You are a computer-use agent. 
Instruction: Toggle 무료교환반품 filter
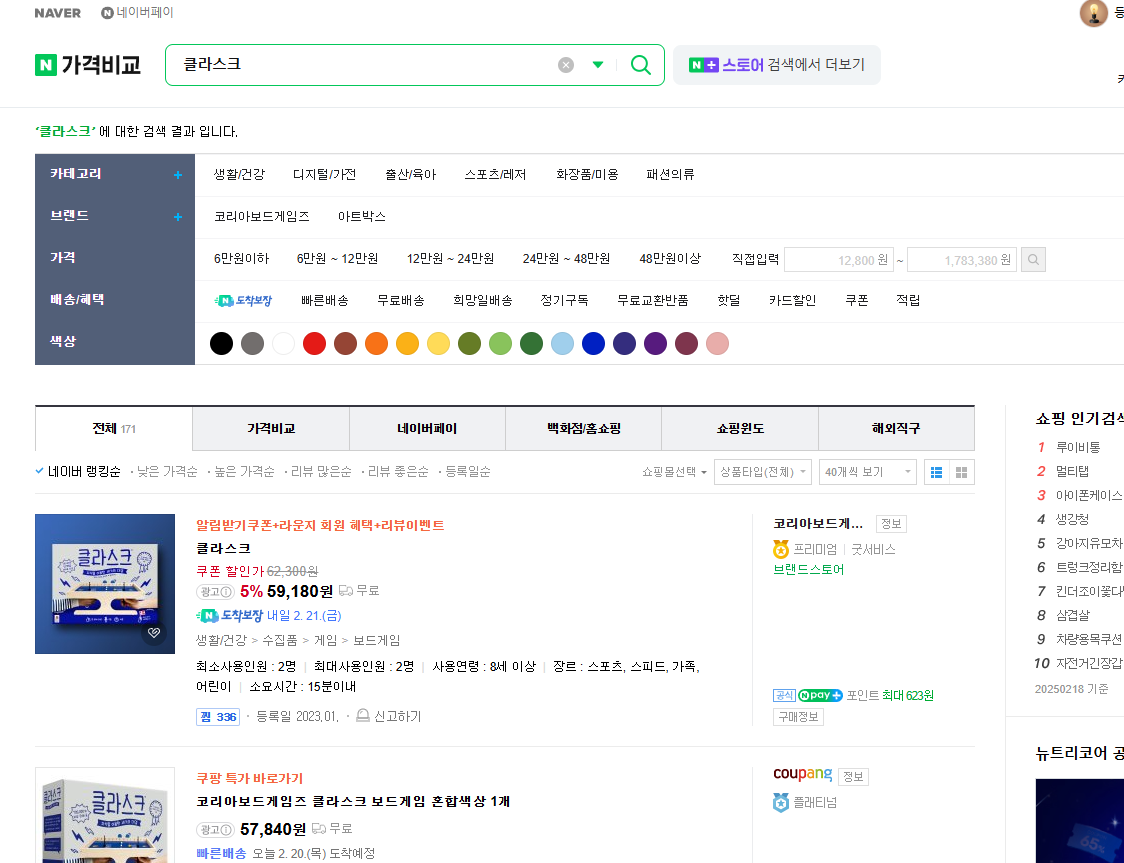coord(652,301)
